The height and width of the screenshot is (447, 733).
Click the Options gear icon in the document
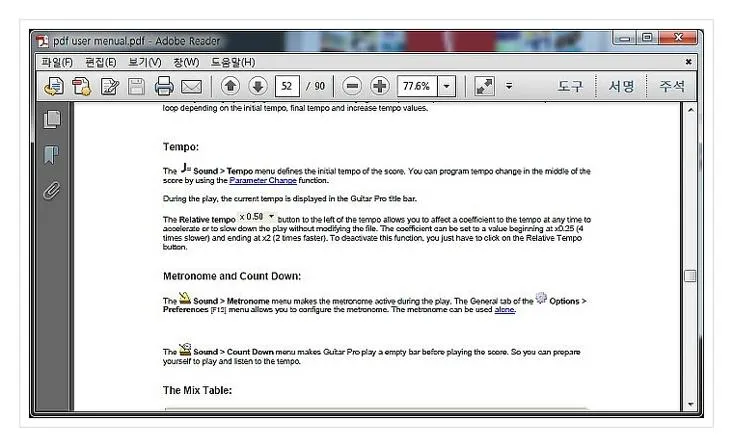point(541,298)
